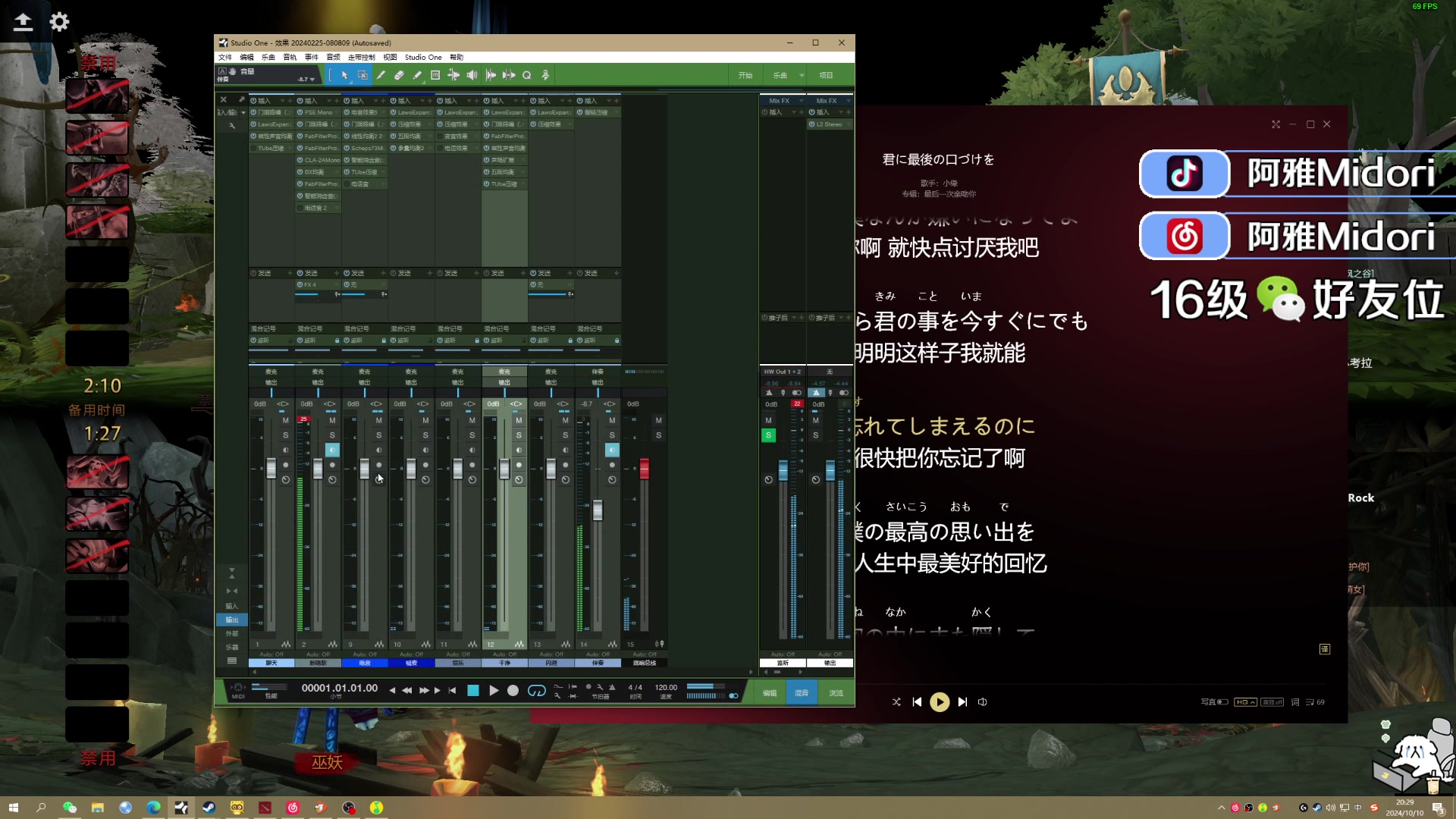Click the console list (hamburger) icon
The width and height of the screenshot is (1456, 819).
(232, 661)
